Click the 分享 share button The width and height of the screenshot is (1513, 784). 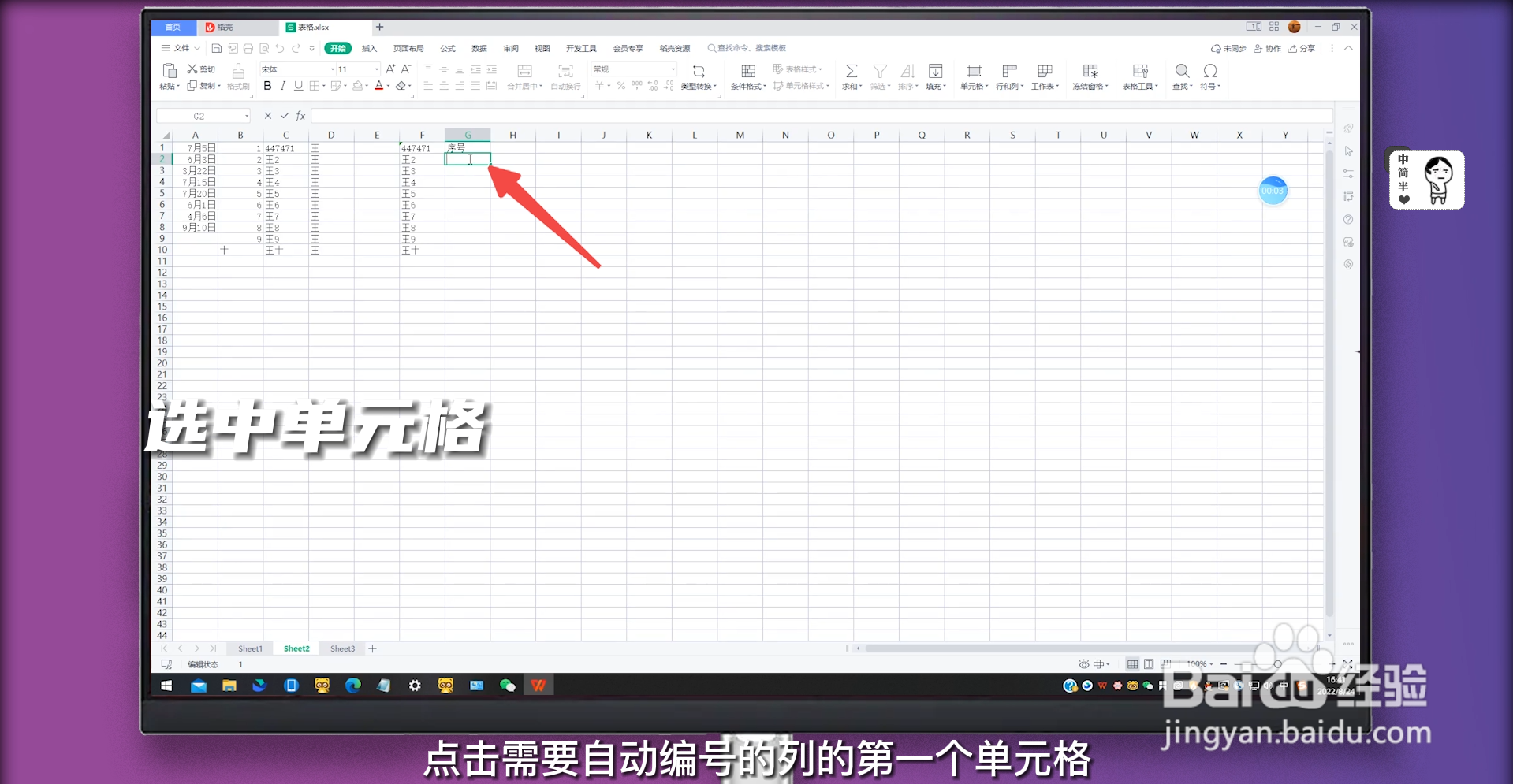(x=1302, y=48)
